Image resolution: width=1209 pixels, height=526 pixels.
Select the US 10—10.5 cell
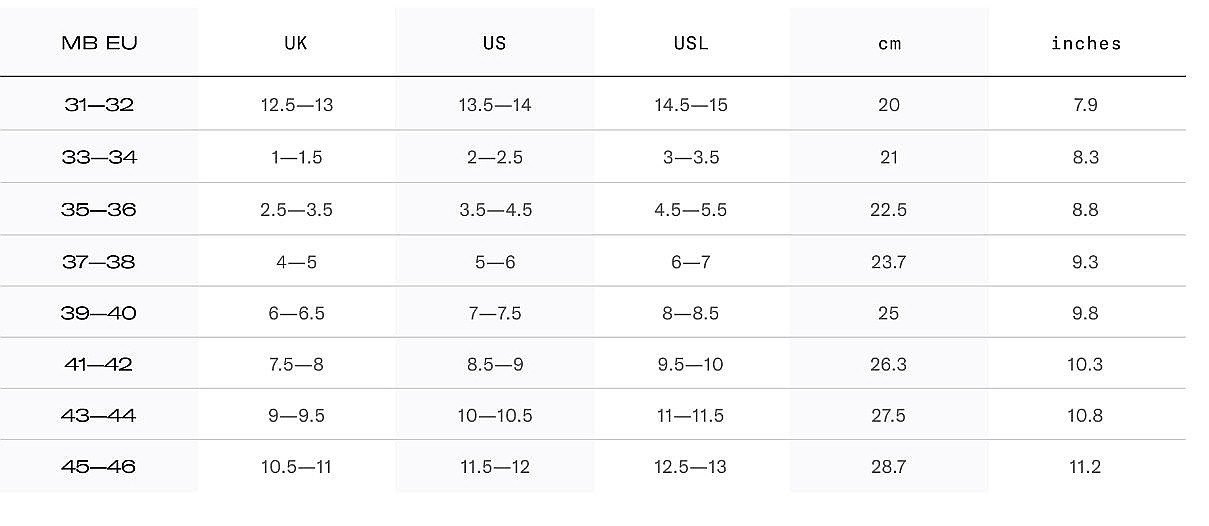tap(494, 415)
